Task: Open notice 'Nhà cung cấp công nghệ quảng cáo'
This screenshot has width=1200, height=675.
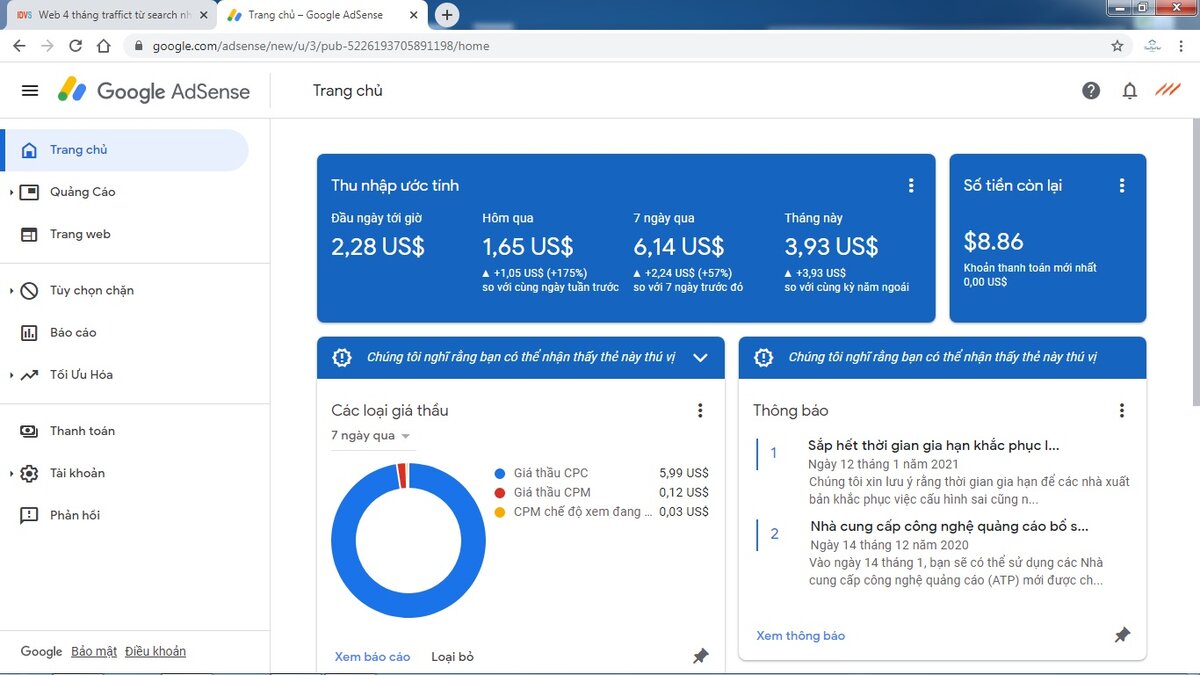Action: point(950,526)
